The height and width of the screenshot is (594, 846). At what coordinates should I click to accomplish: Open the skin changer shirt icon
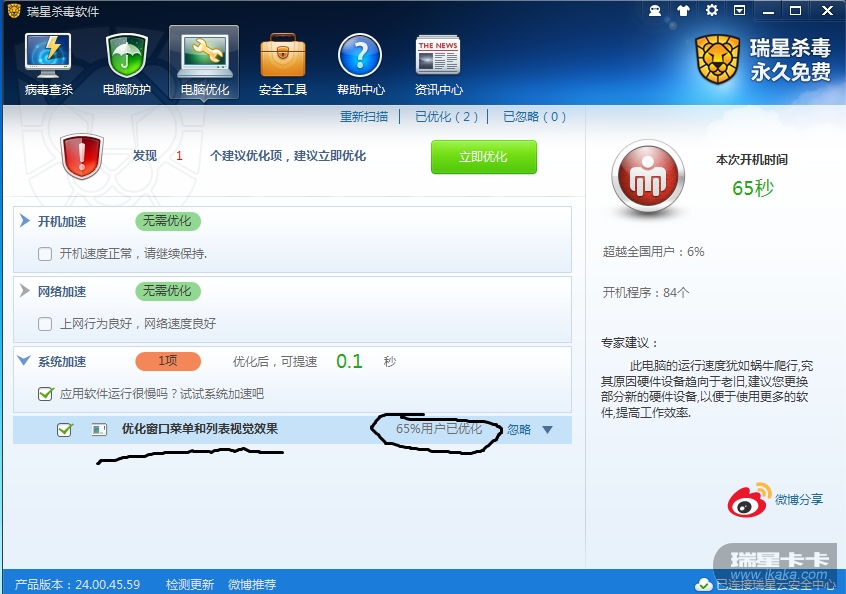(x=684, y=10)
